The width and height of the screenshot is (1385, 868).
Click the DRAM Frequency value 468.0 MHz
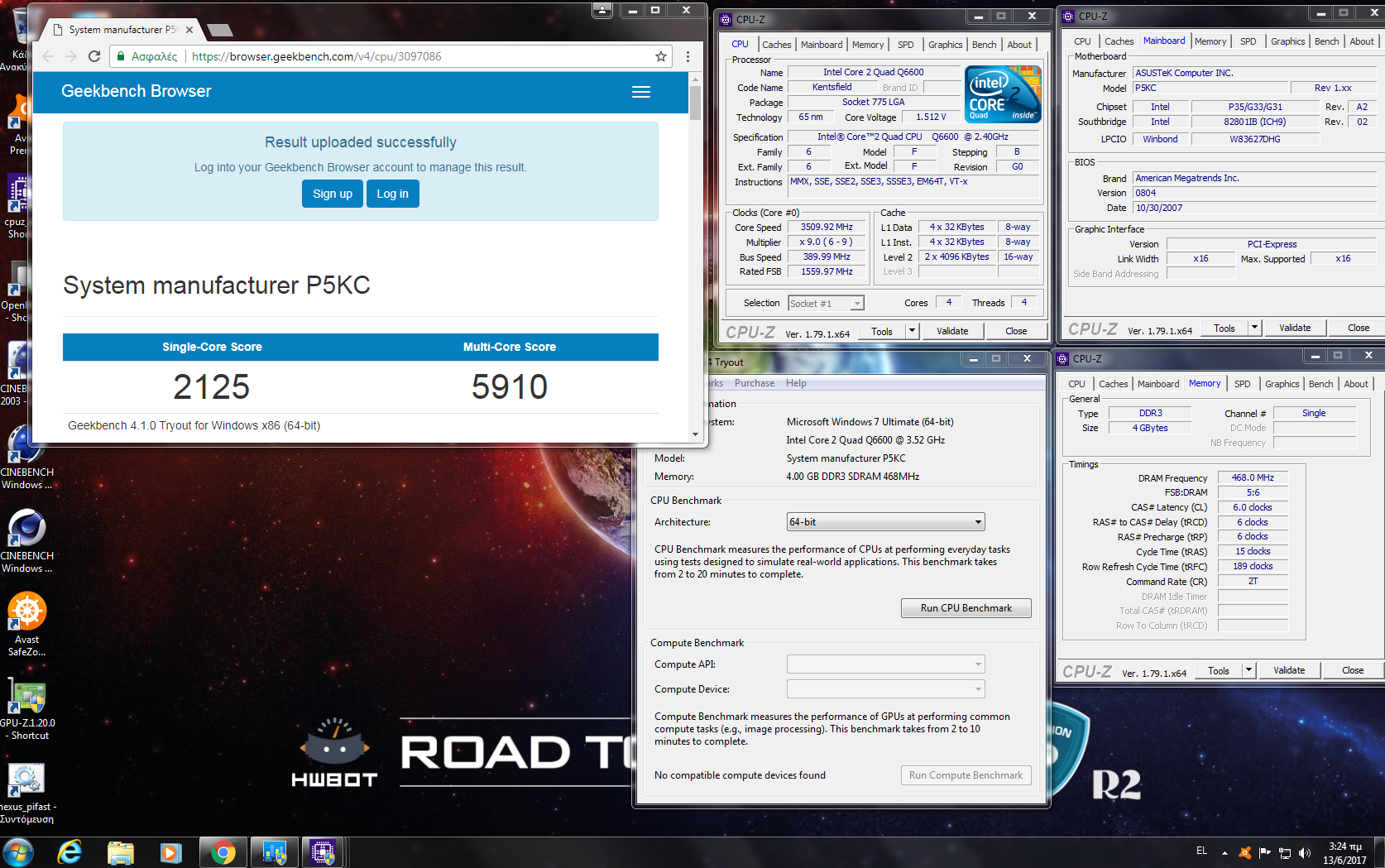pos(1253,477)
